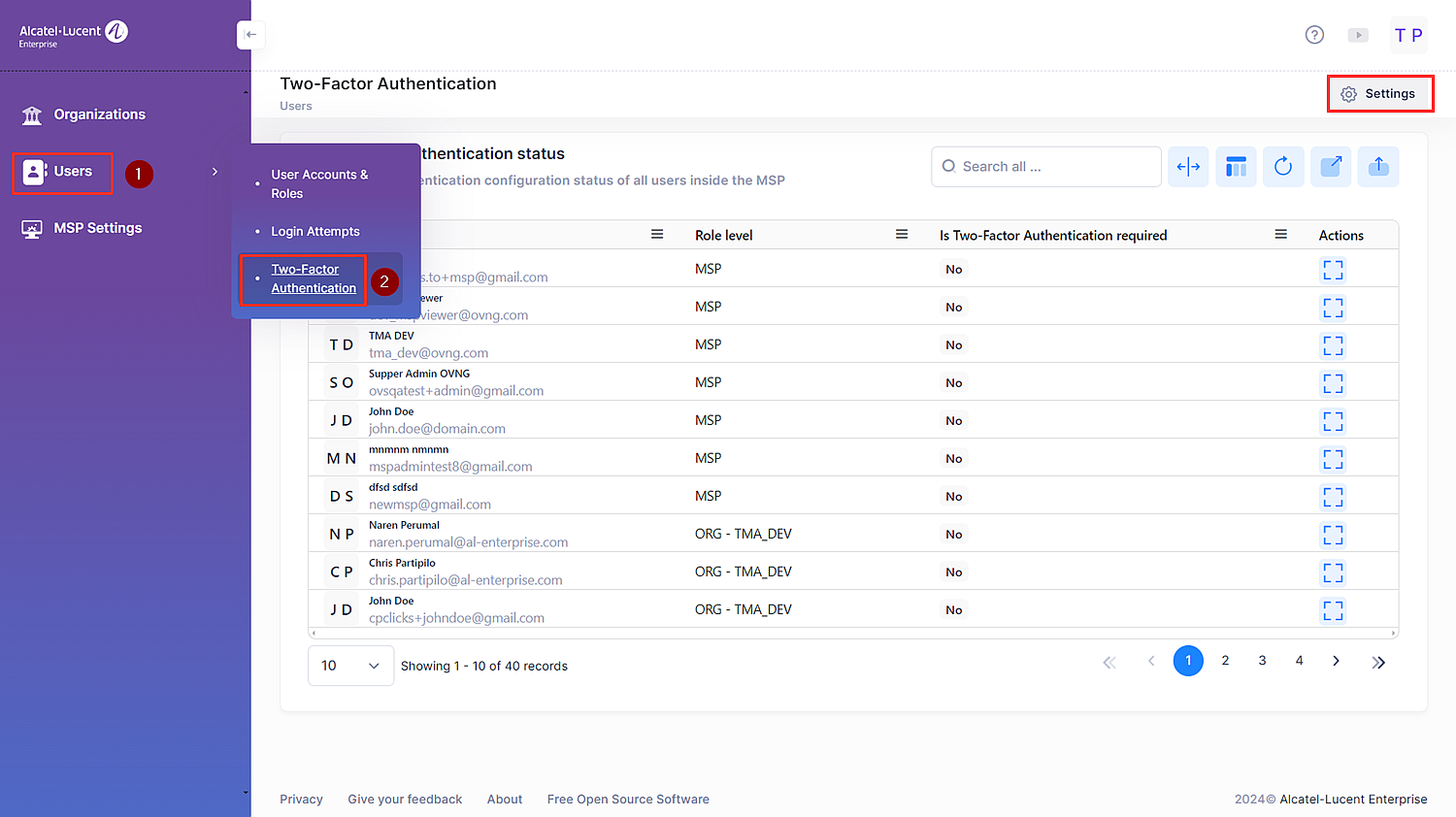Open the Two-Factor required column menu
The height and width of the screenshot is (817, 1456).
point(1280,235)
